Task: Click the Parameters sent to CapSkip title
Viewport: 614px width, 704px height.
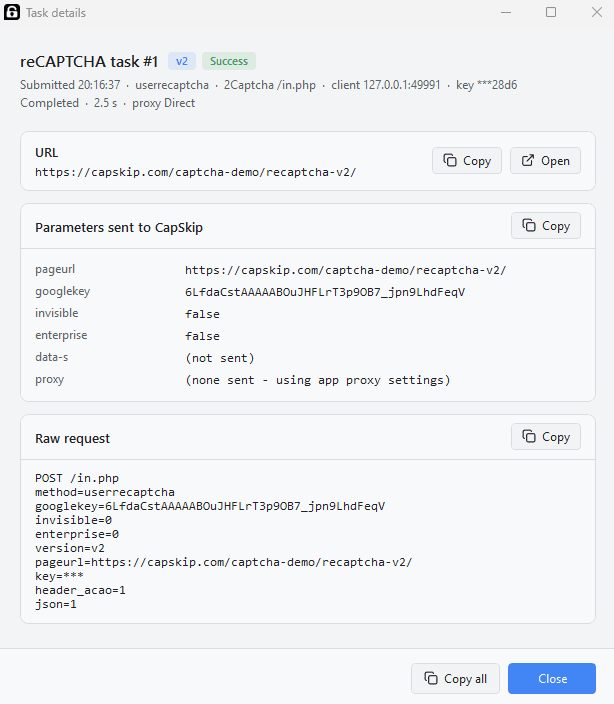Action: tap(119, 228)
